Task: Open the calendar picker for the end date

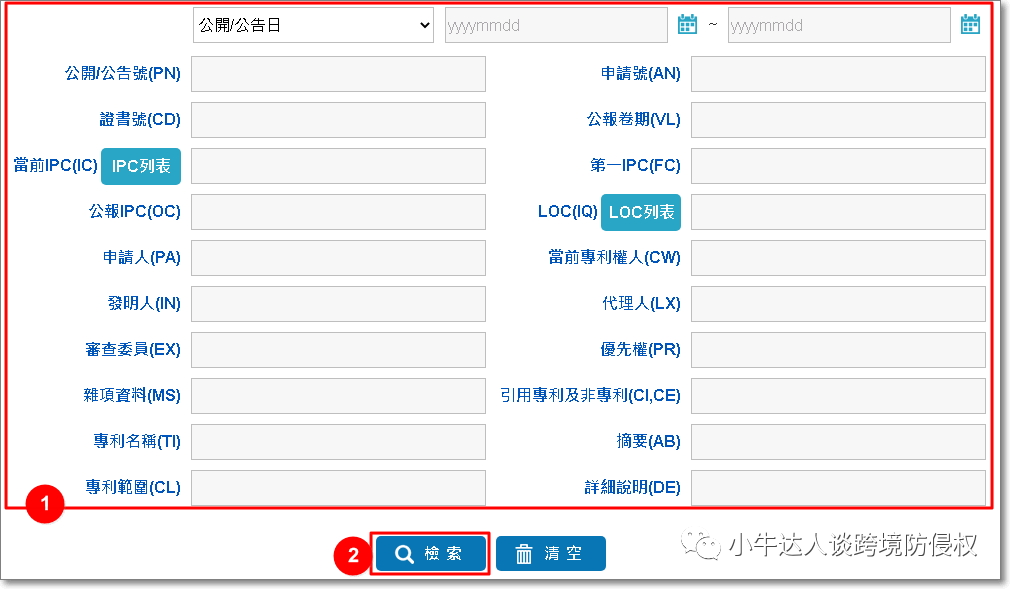Action: click(x=970, y=24)
